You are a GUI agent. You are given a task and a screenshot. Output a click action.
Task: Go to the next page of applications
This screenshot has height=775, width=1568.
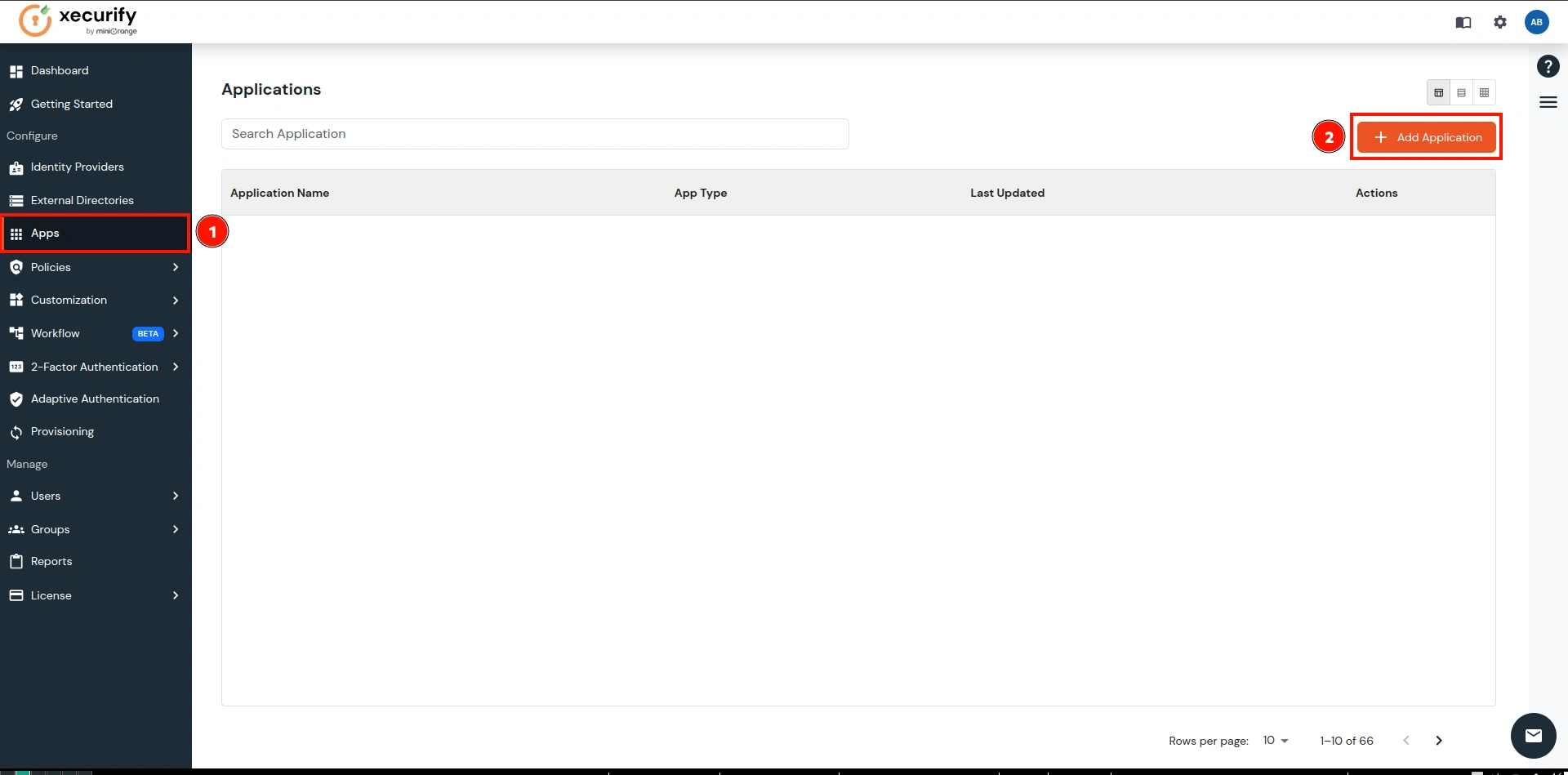[1439, 741]
